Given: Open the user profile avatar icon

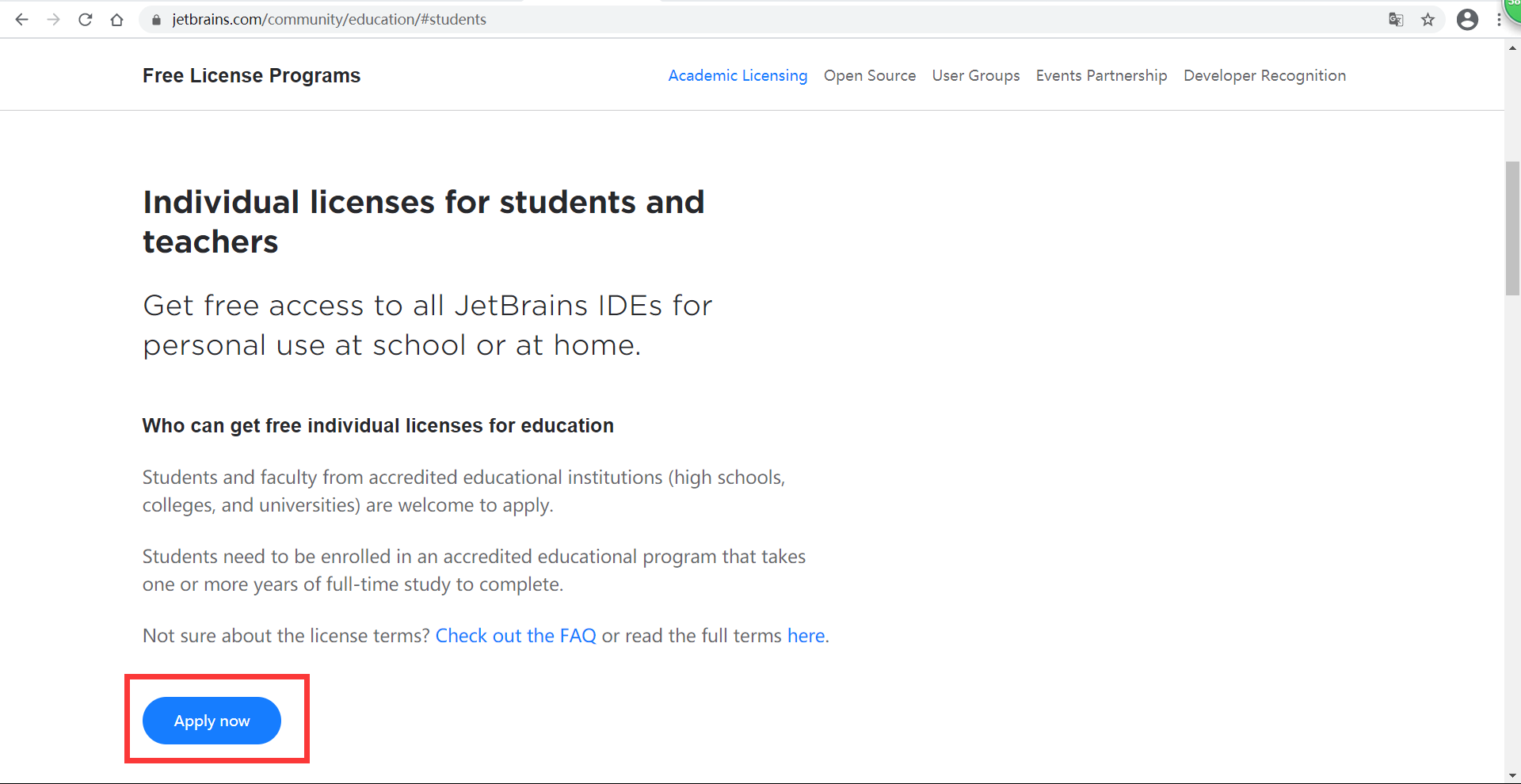Looking at the screenshot, I should [1467, 20].
